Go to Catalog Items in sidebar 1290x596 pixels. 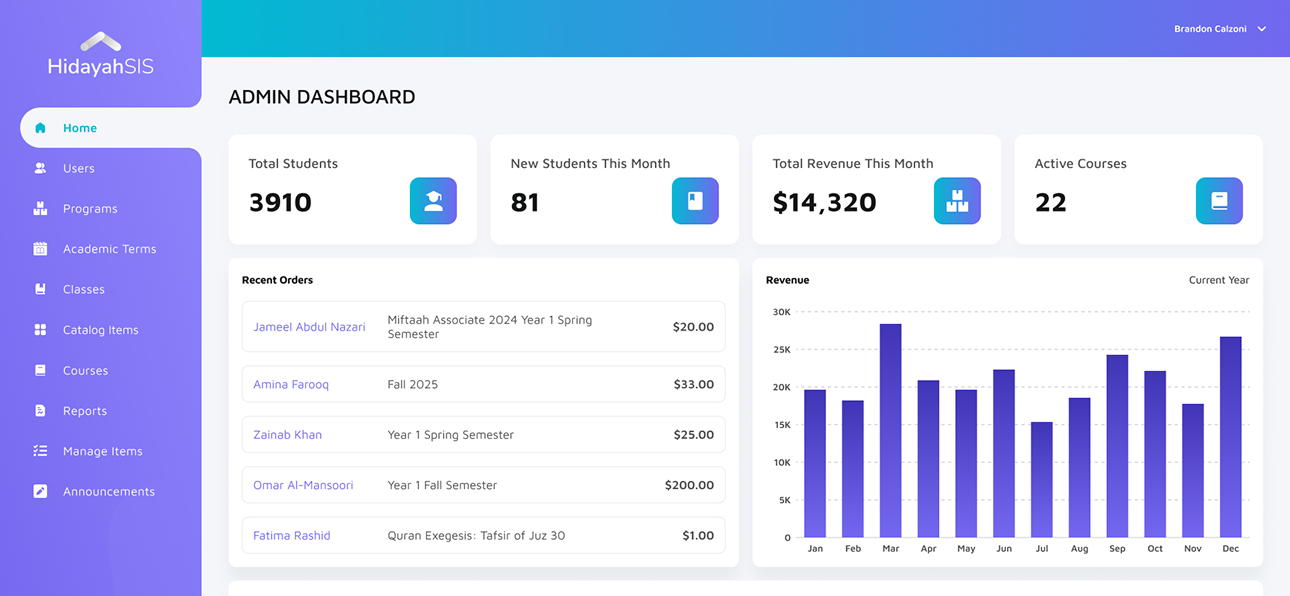[x=100, y=330]
